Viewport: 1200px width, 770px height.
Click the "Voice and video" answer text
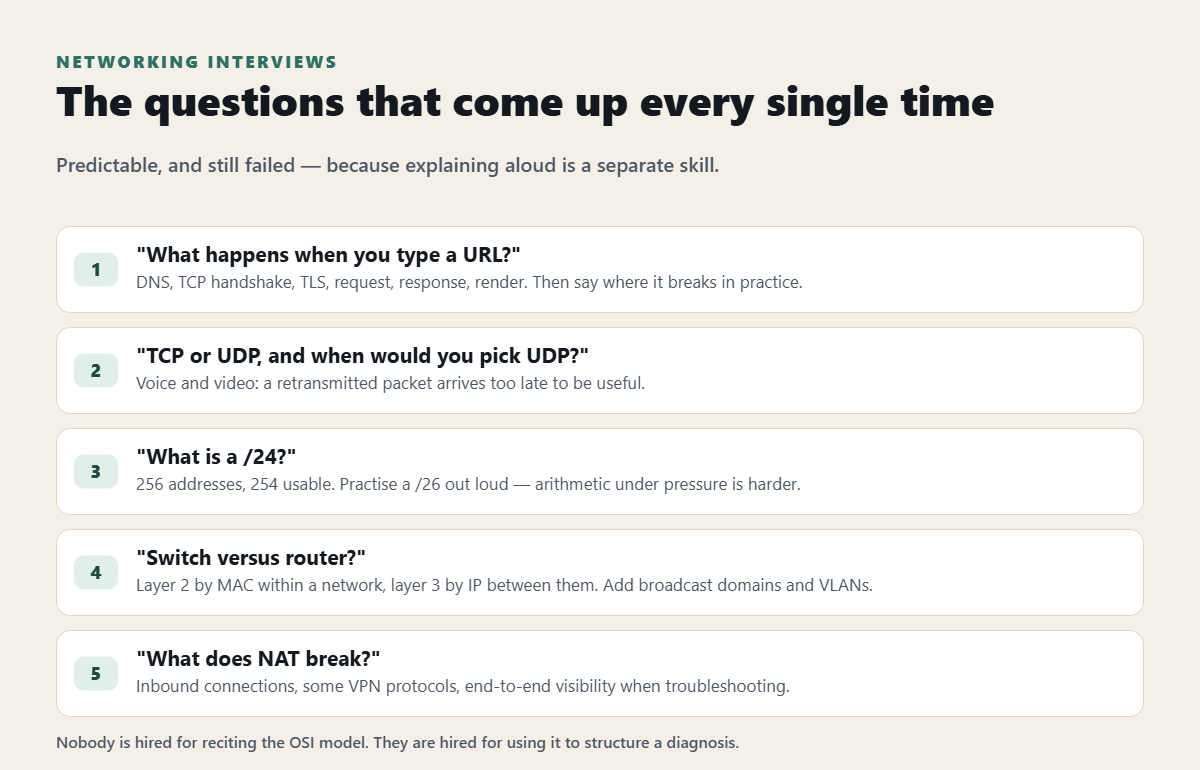(x=390, y=384)
